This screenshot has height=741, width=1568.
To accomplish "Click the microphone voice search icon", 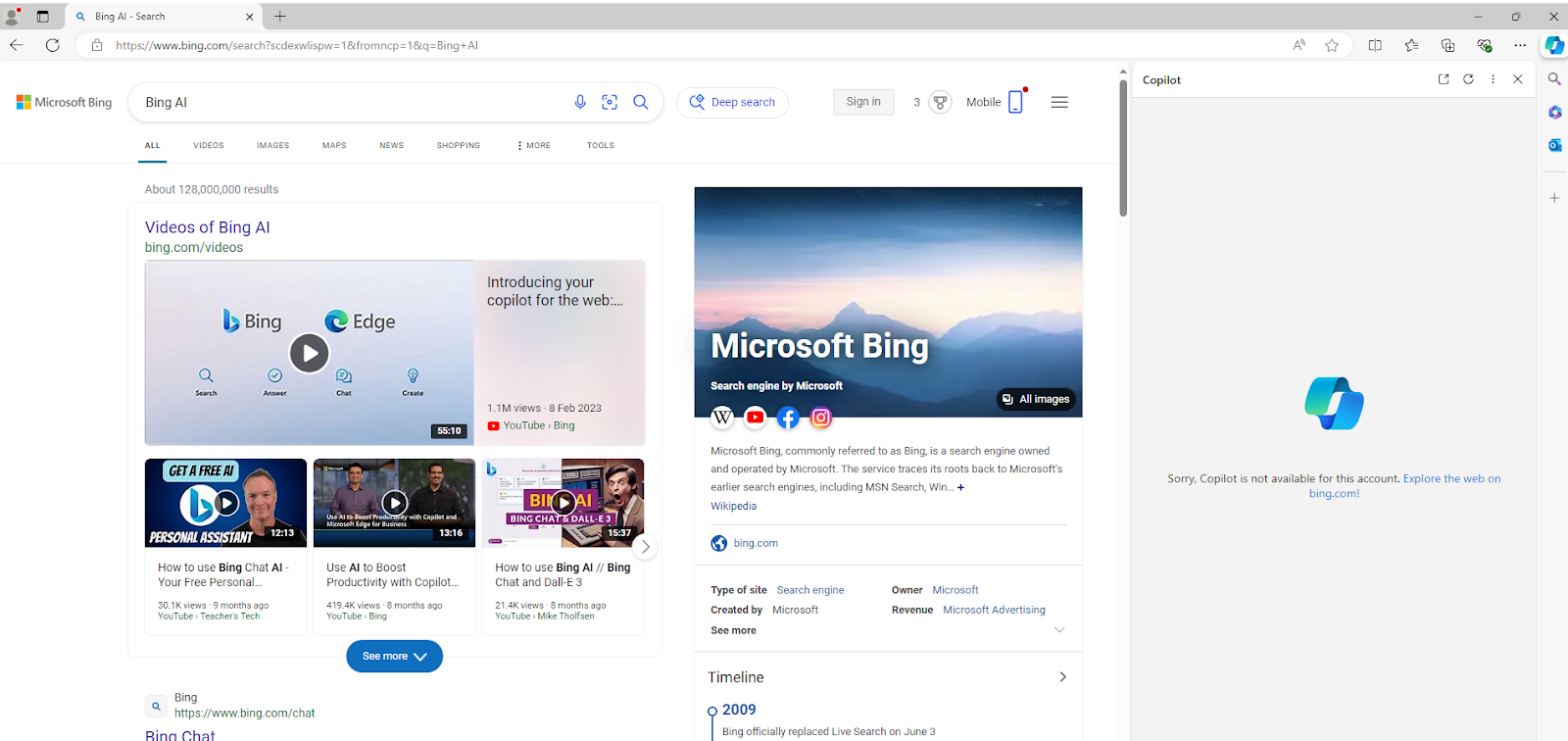I will pyautogui.click(x=580, y=102).
